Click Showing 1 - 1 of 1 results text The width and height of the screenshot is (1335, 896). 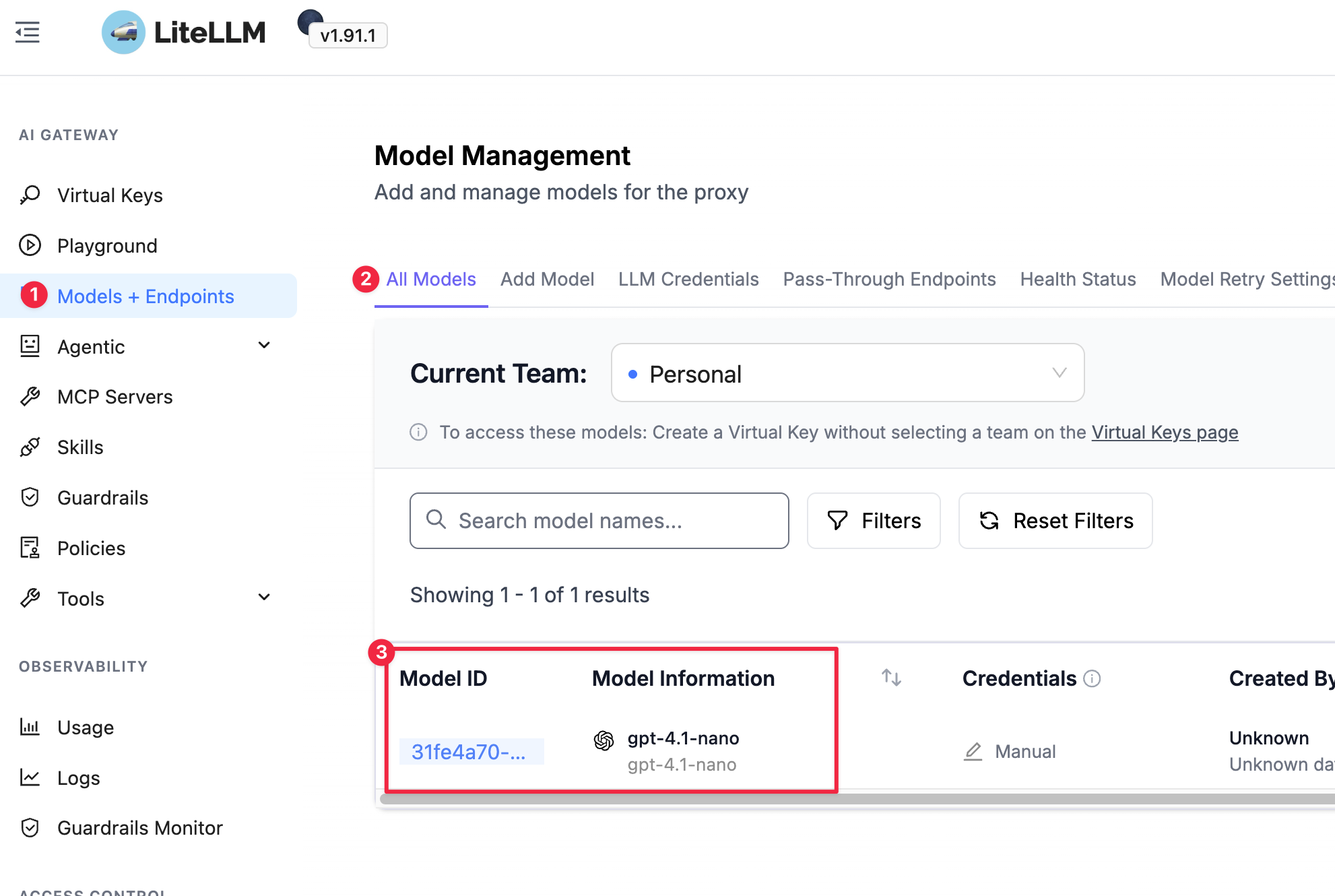pos(529,596)
